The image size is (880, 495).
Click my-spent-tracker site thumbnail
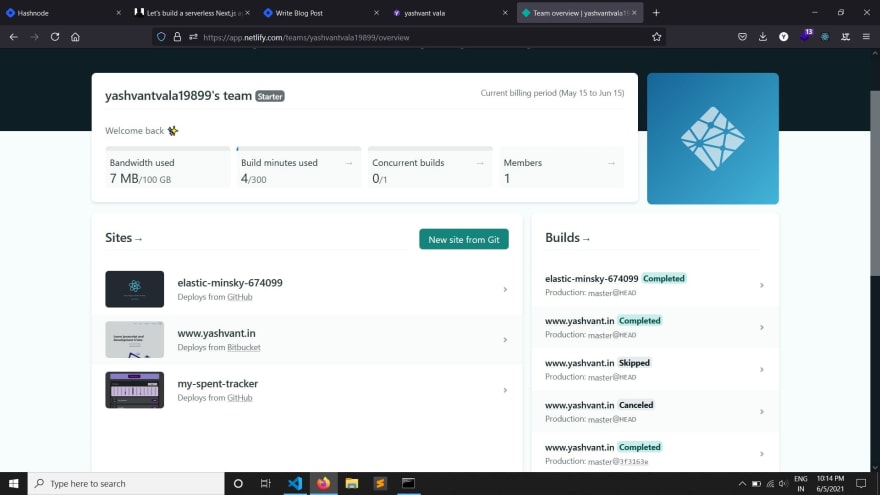[x=135, y=390]
